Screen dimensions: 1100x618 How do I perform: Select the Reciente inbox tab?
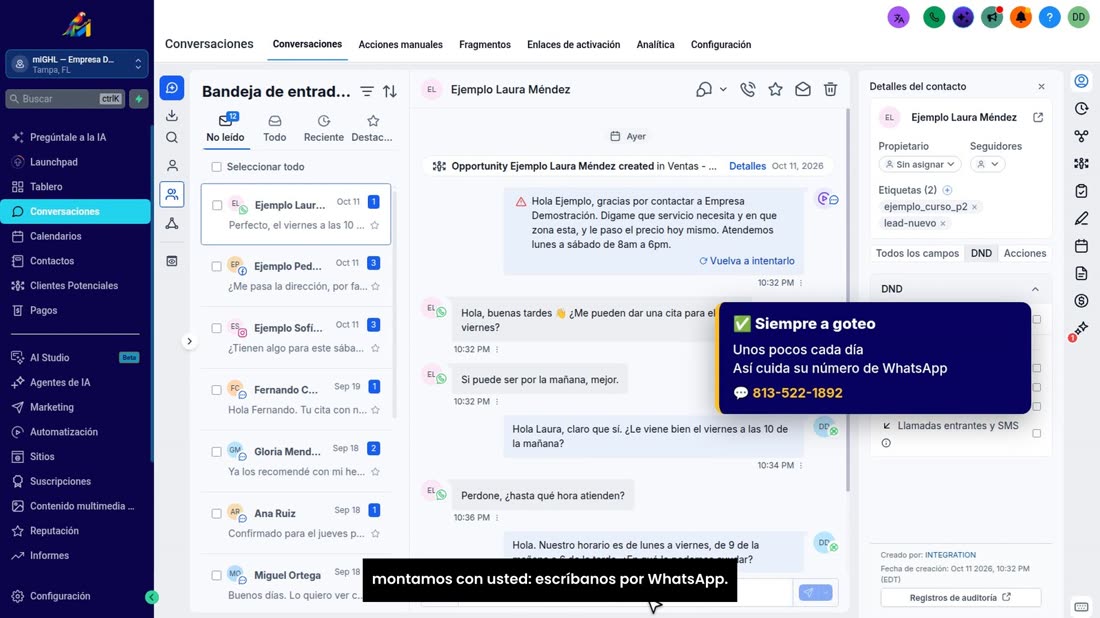coord(323,129)
